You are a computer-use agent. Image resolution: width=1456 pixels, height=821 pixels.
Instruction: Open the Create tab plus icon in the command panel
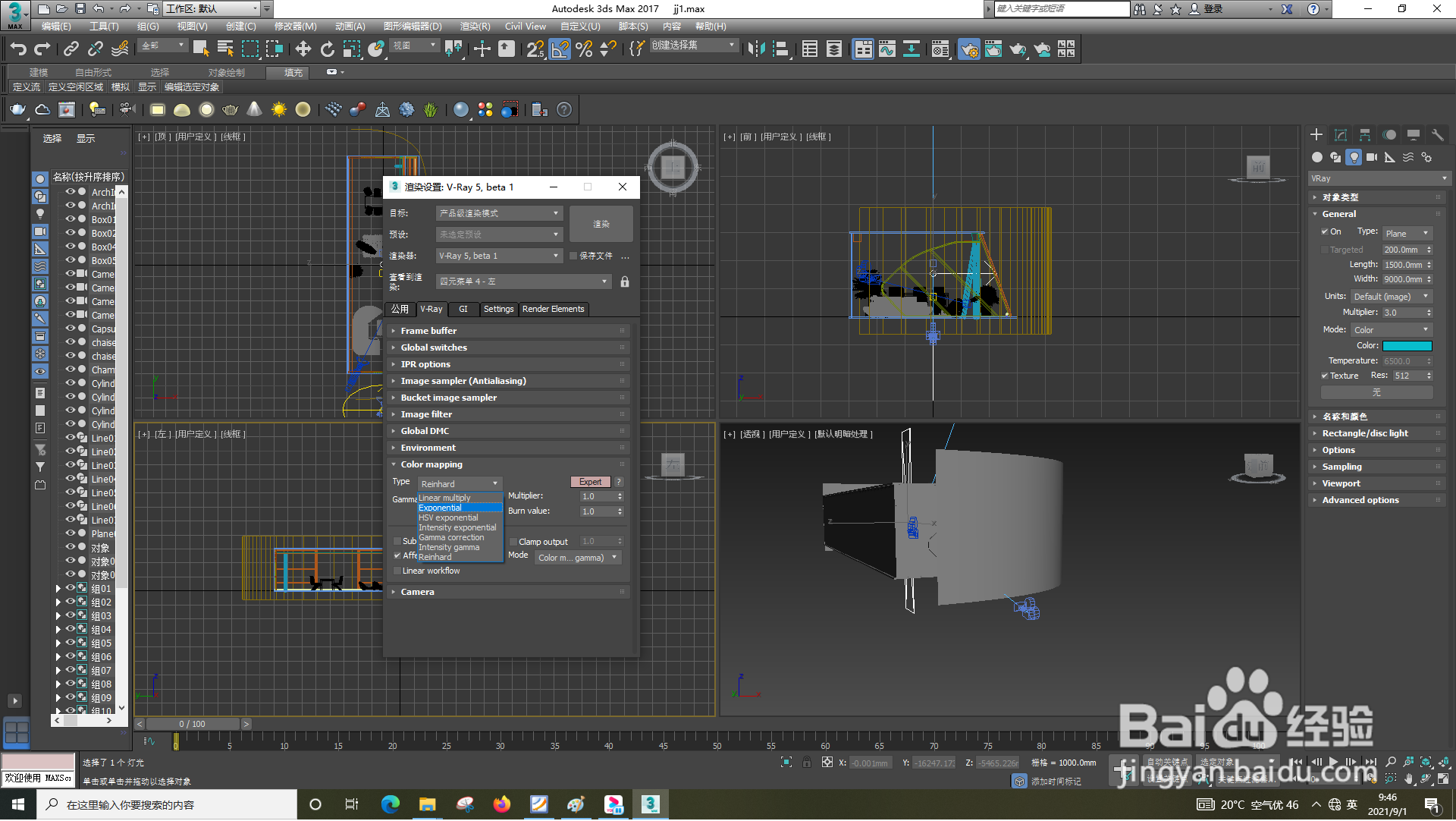click(1316, 134)
